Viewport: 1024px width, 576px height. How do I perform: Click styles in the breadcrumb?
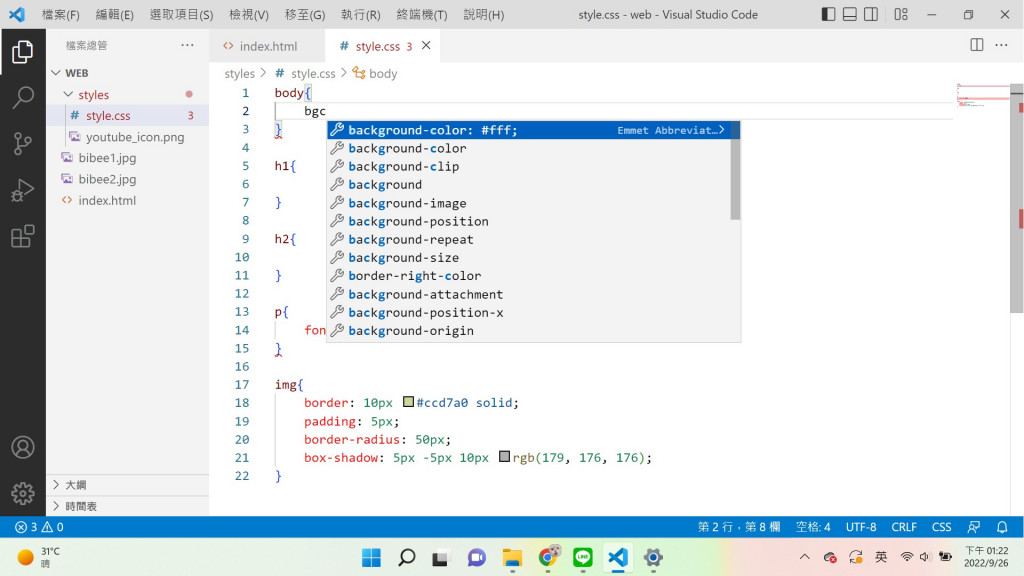coord(240,74)
